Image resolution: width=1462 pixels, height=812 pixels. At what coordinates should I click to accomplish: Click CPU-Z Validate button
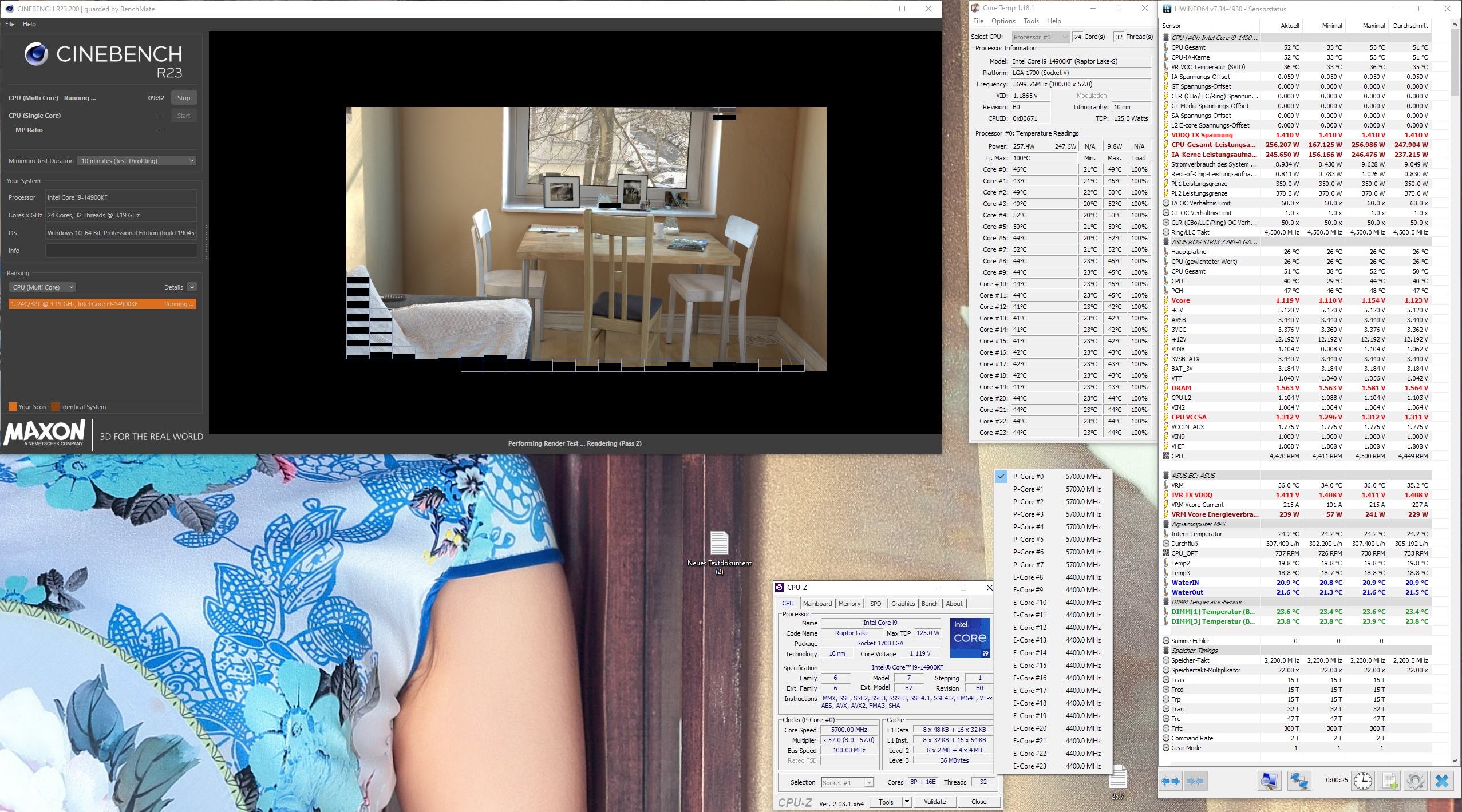[934, 802]
